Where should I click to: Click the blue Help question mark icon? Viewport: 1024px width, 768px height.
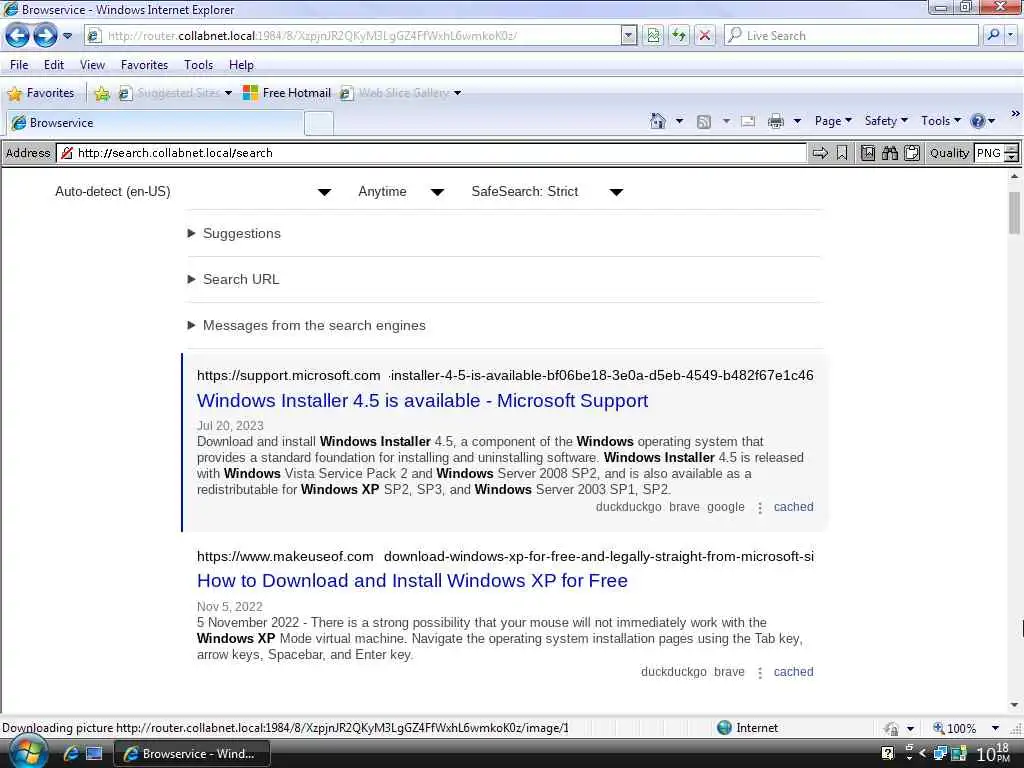[x=978, y=121]
